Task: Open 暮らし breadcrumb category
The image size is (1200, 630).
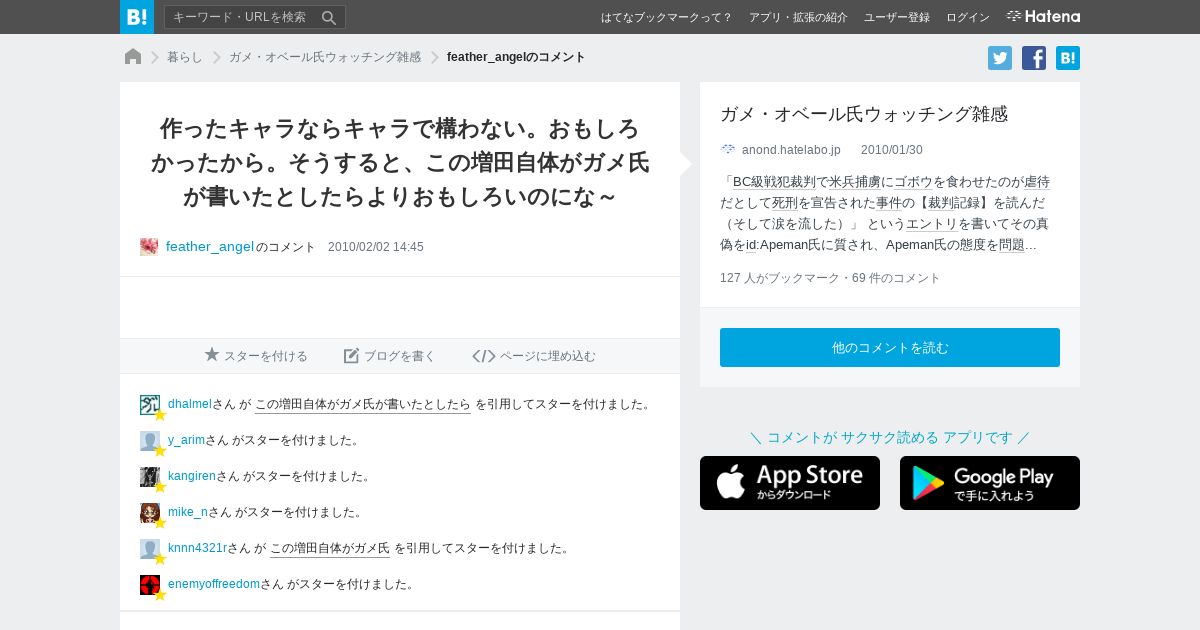Action: [185, 57]
